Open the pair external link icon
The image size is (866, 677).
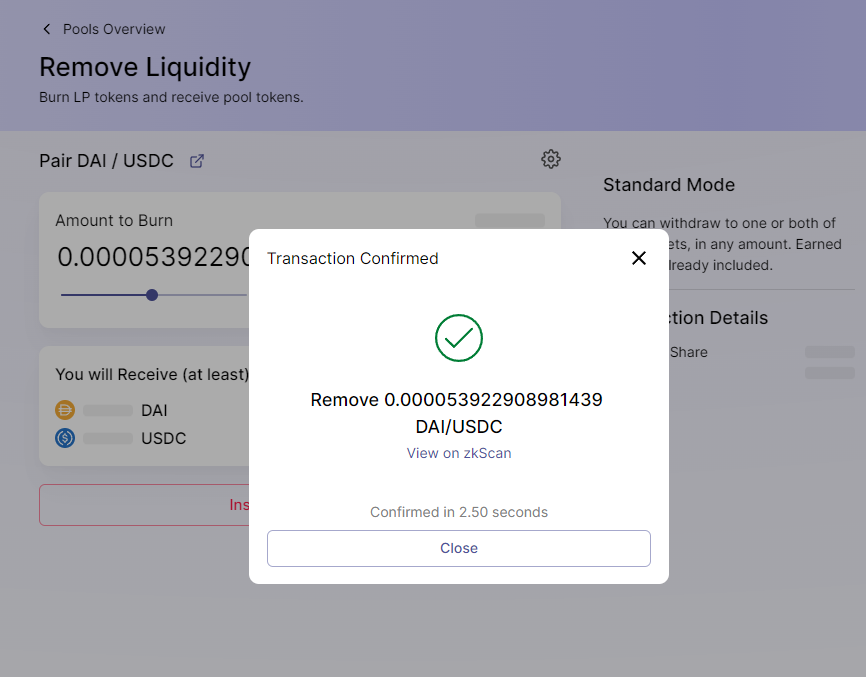pyautogui.click(x=197, y=161)
